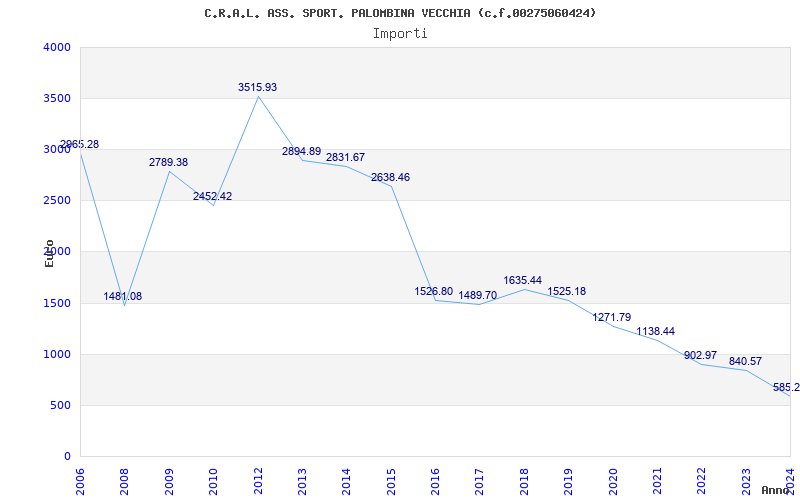This screenshot has width=800, height=500.
Task: Click the data label 1635.44
Action: pos(522,280)
